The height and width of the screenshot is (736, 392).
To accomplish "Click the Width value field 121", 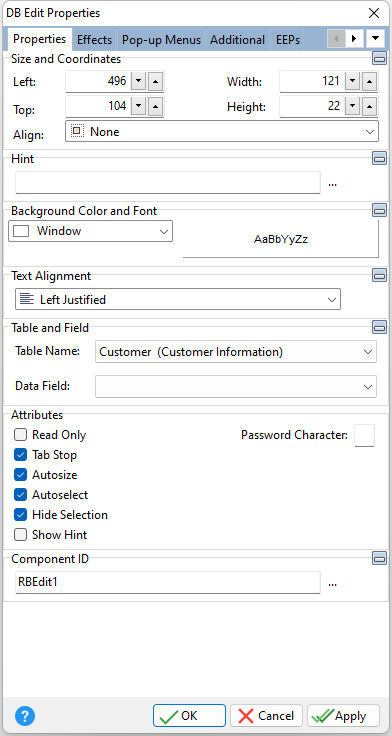I will coord(312,82).
